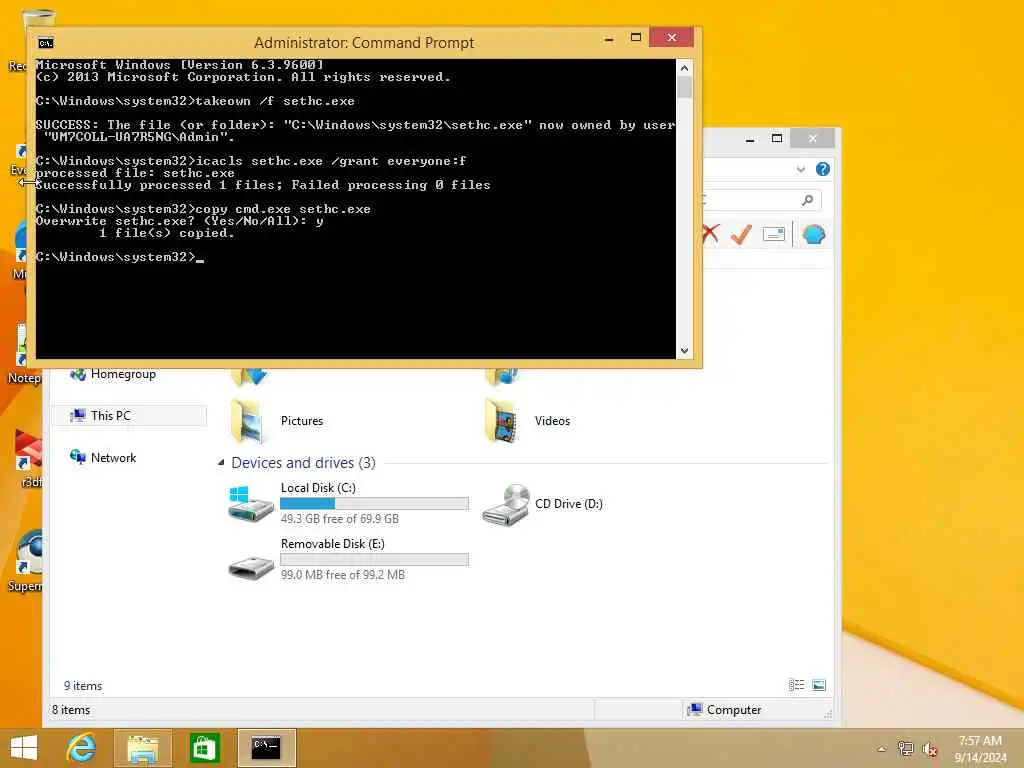
Task: Open the Windows Store taskbar icon
Action: (x=204, y=748)
